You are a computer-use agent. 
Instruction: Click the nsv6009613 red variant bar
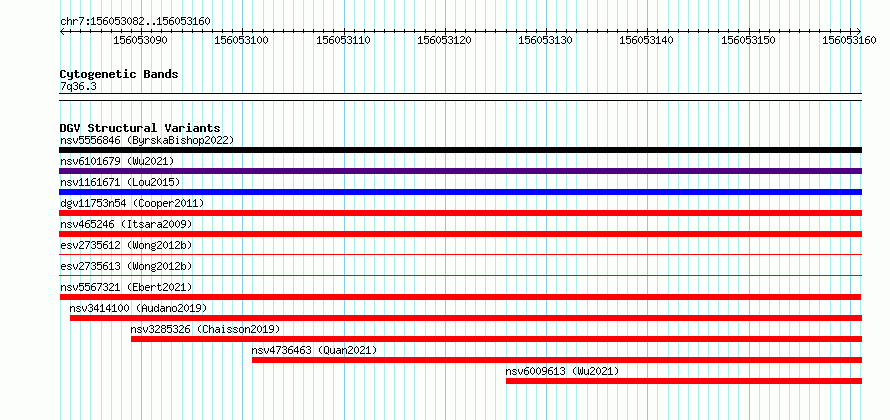click(x=684, y=381)
